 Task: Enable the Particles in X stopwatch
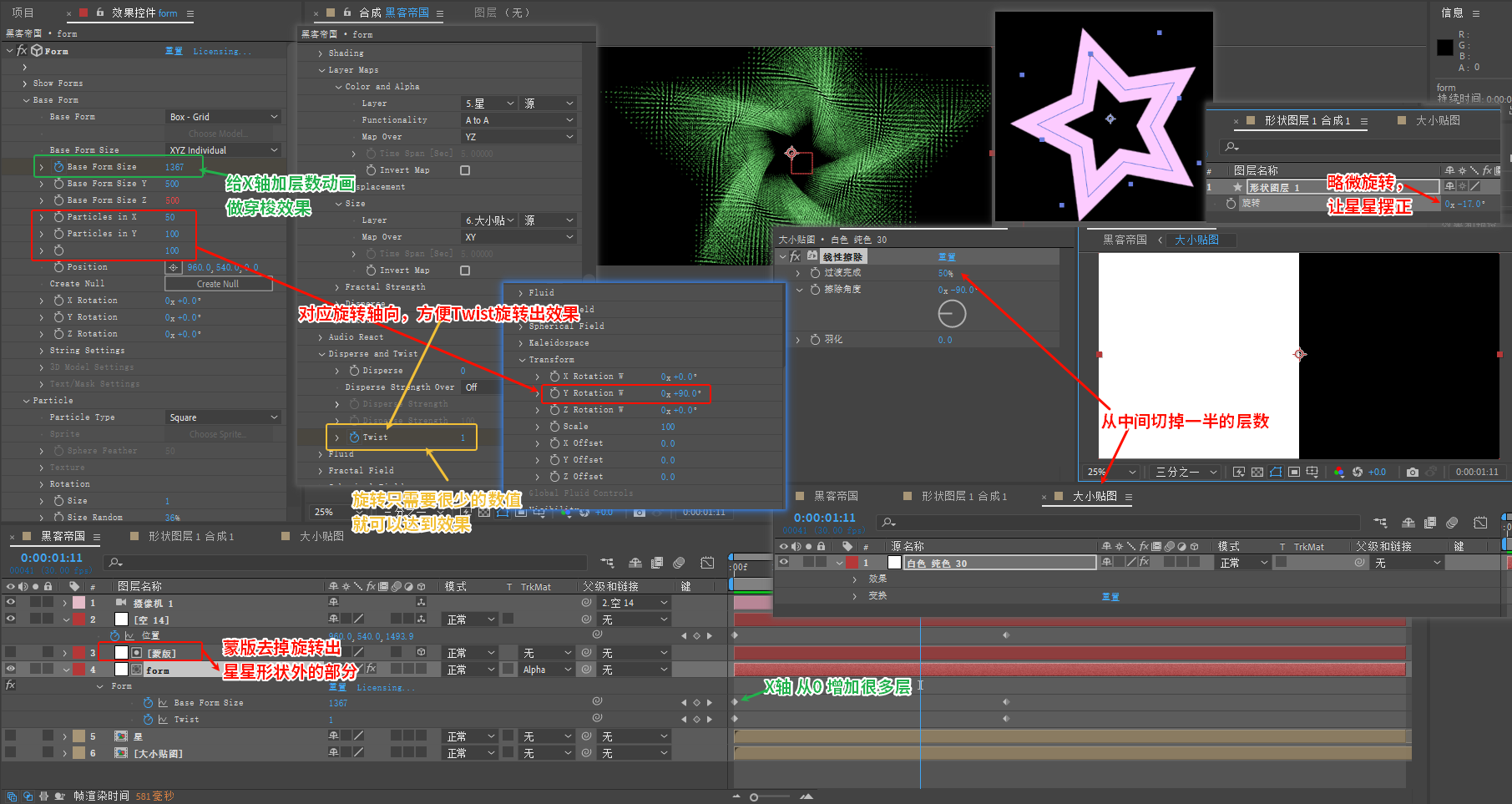[x=58, y=217]
